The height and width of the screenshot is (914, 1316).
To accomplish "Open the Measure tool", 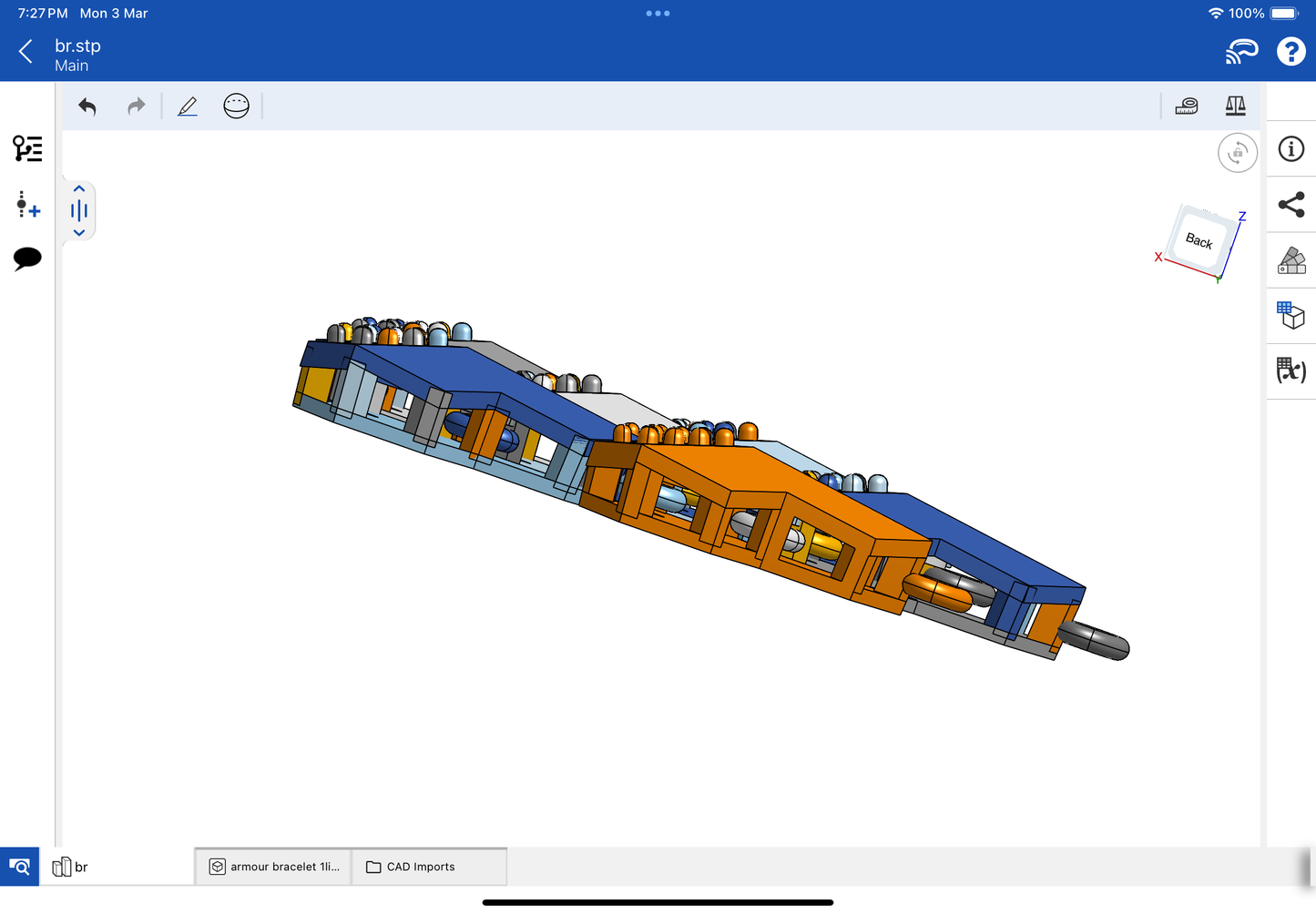I will click(1187, 107).
